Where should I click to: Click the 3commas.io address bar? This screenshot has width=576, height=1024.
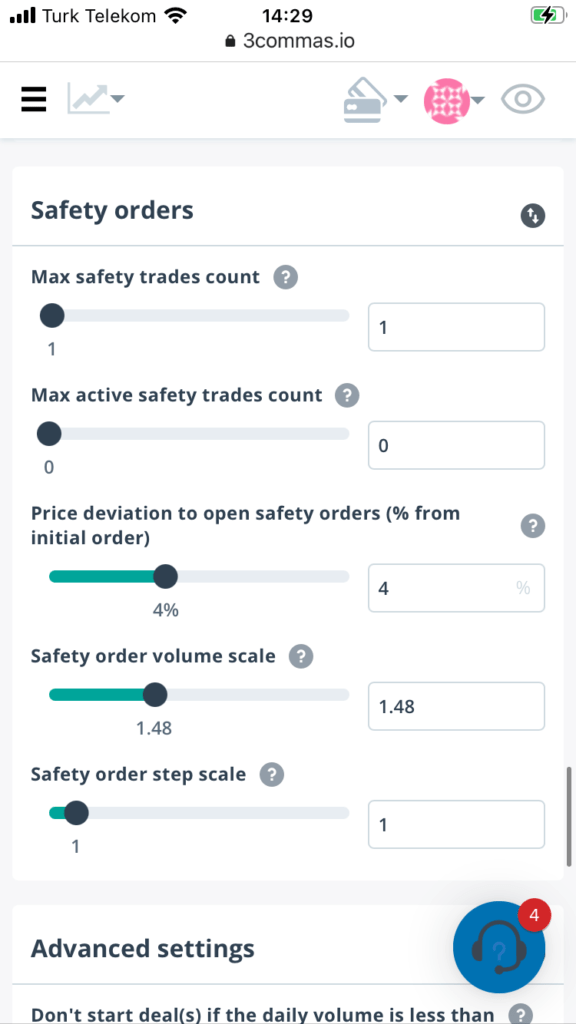[x=288, y=41]
